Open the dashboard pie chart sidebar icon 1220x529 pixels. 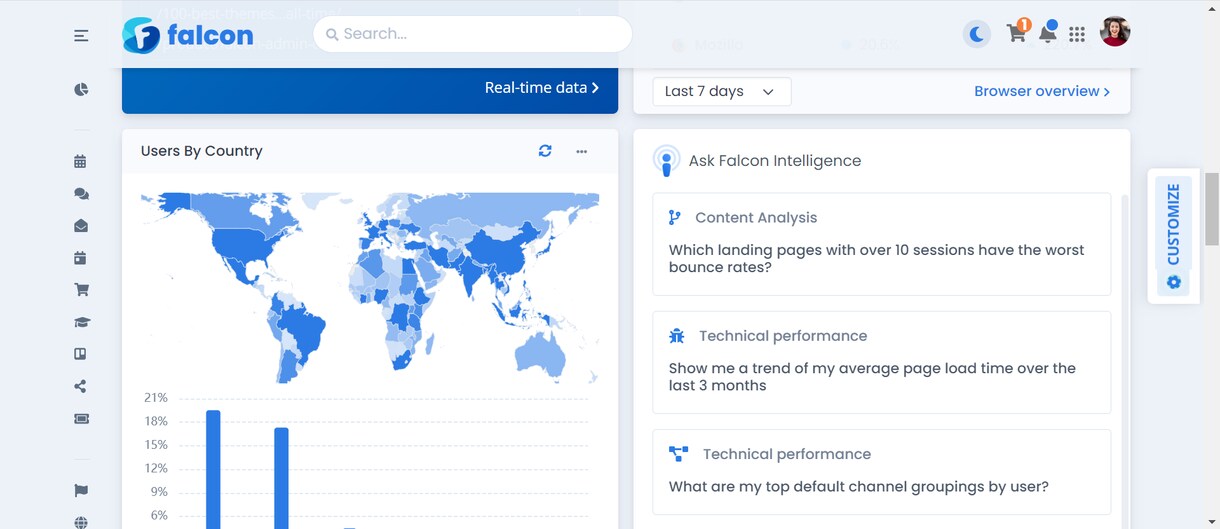point(81,89)
